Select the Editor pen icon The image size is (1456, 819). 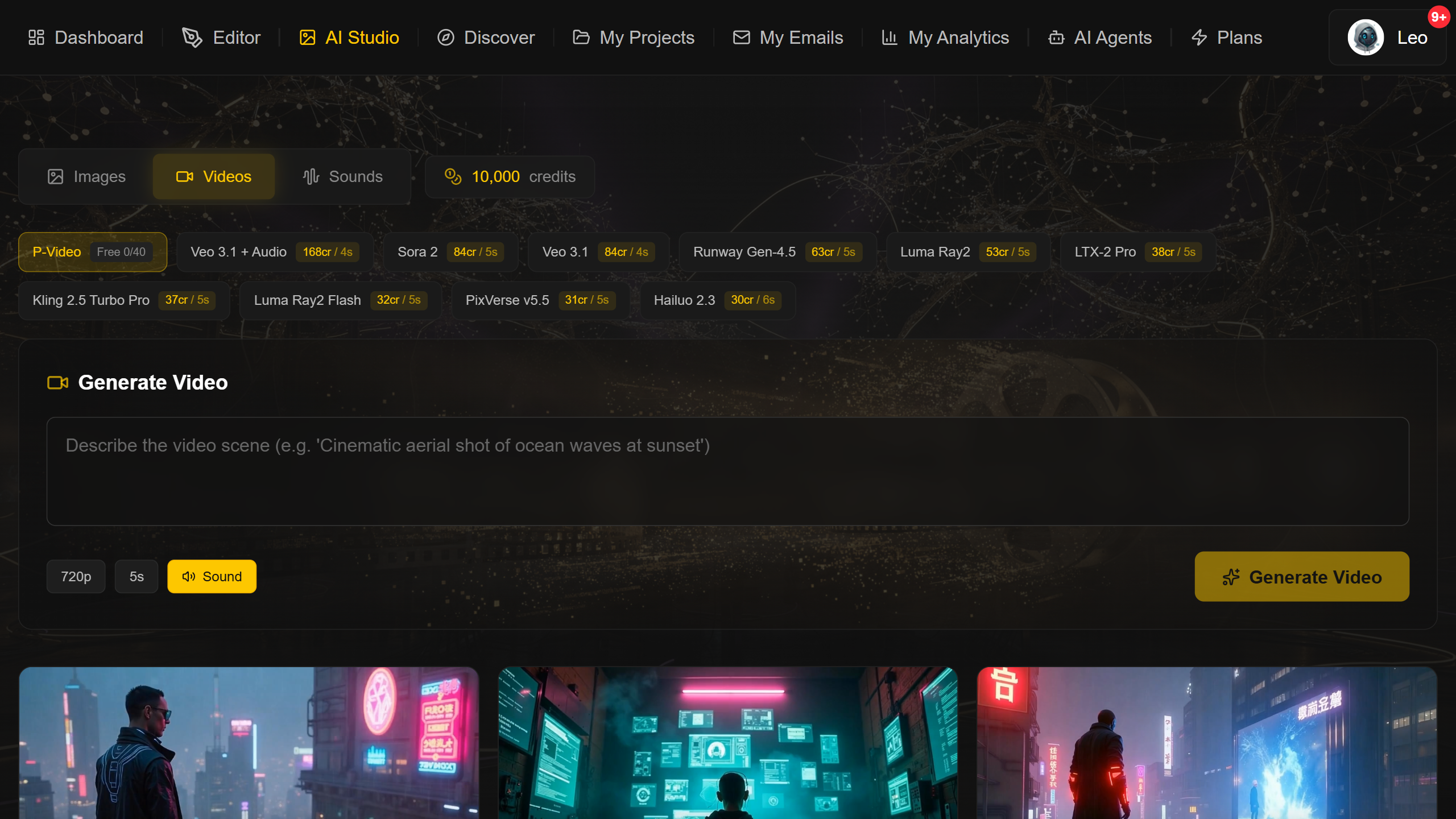(x=192, y=37)
